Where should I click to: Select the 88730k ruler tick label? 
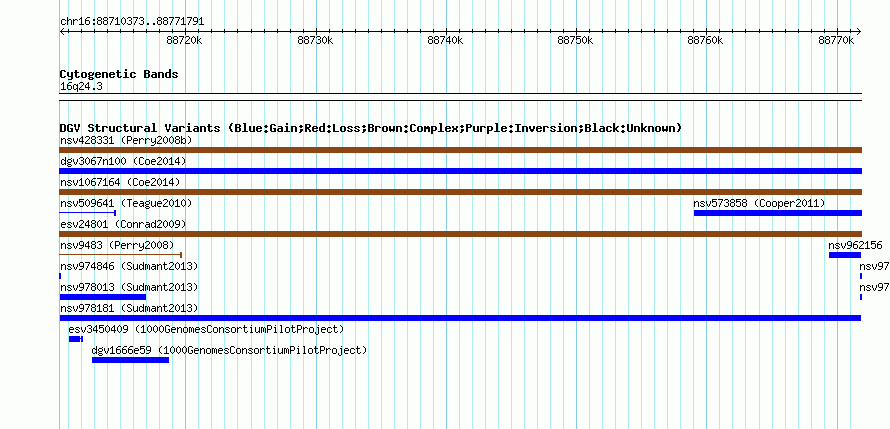point(315,41)
